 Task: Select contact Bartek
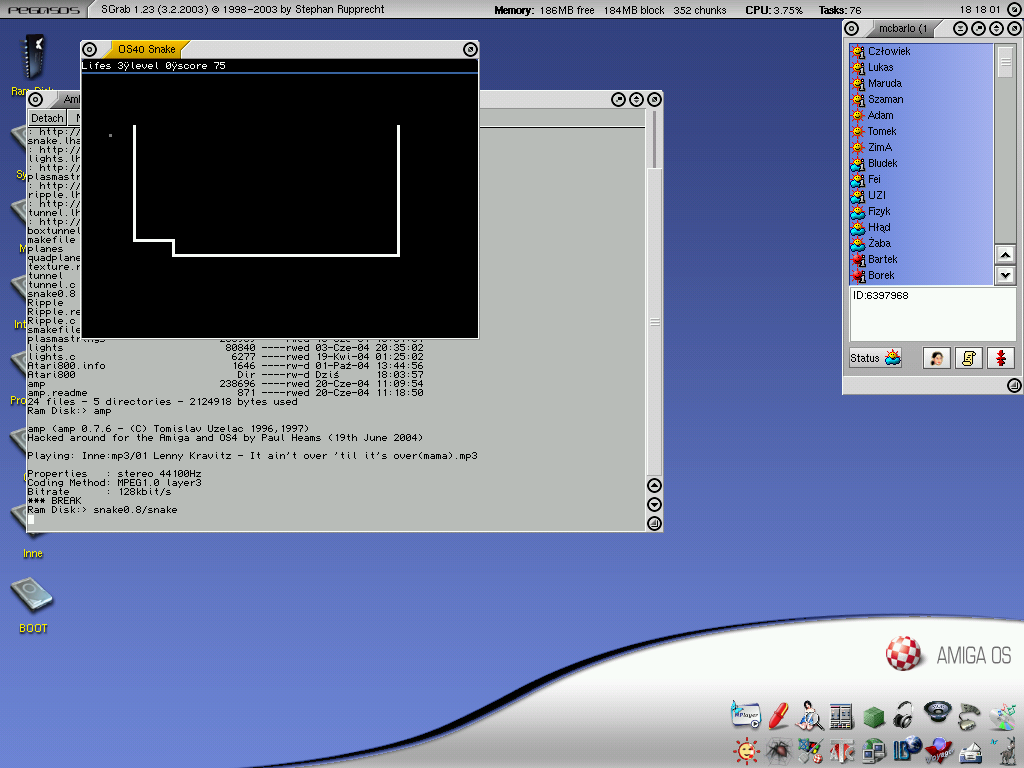921,259
